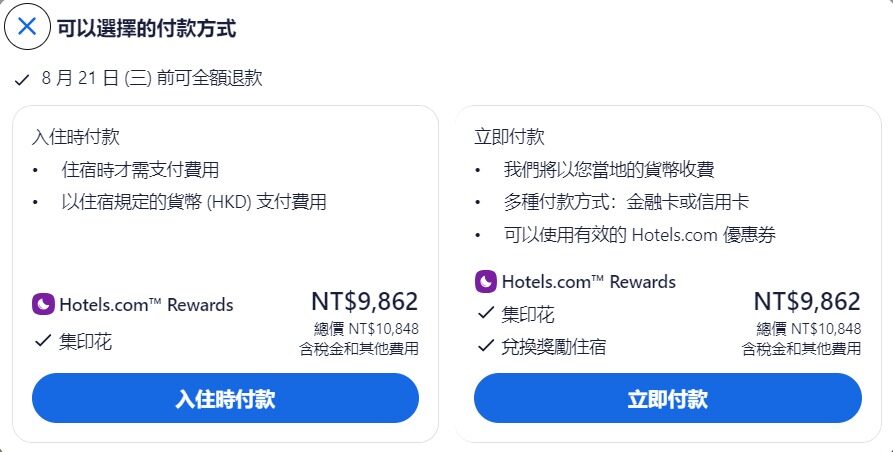Click the 立即付款 blue button
Screen dimensions: 893x452
(667, 398)
